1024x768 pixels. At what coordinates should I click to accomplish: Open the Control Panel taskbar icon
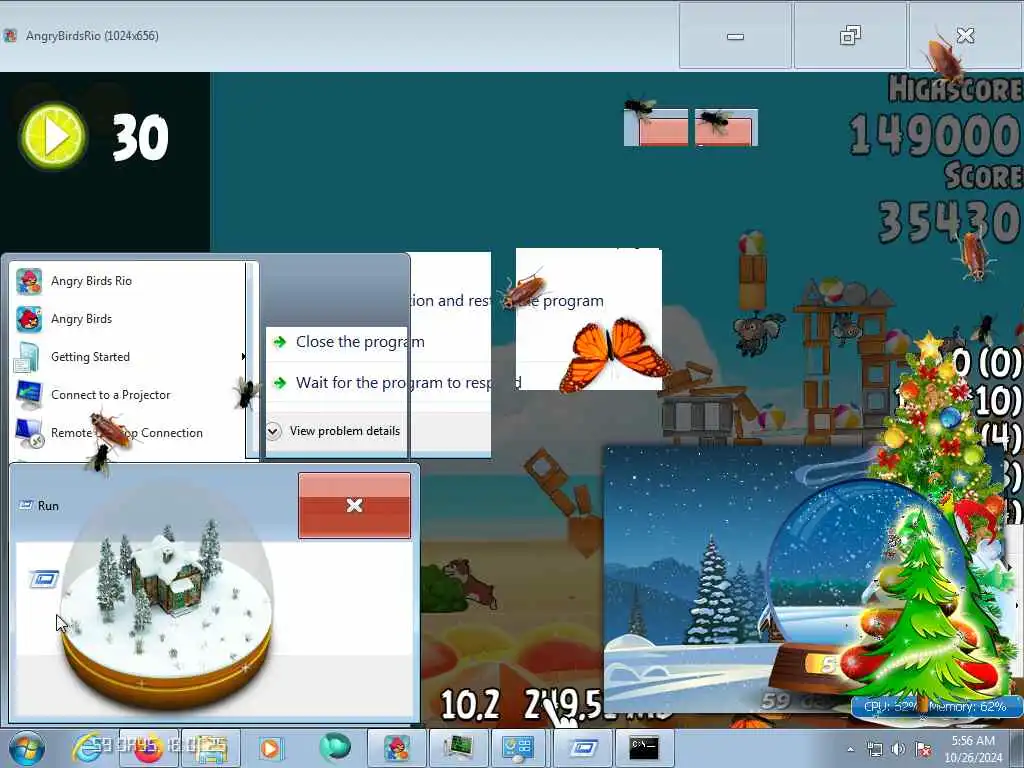coord(519,748)
